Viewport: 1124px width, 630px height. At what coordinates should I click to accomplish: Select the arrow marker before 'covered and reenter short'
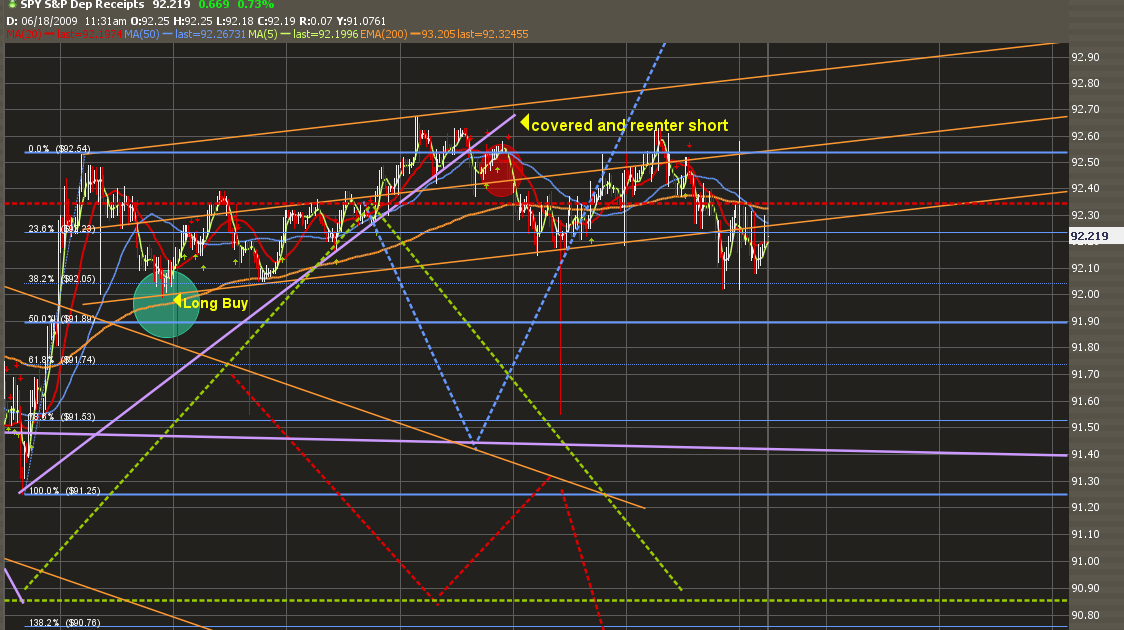pos(525,123)
